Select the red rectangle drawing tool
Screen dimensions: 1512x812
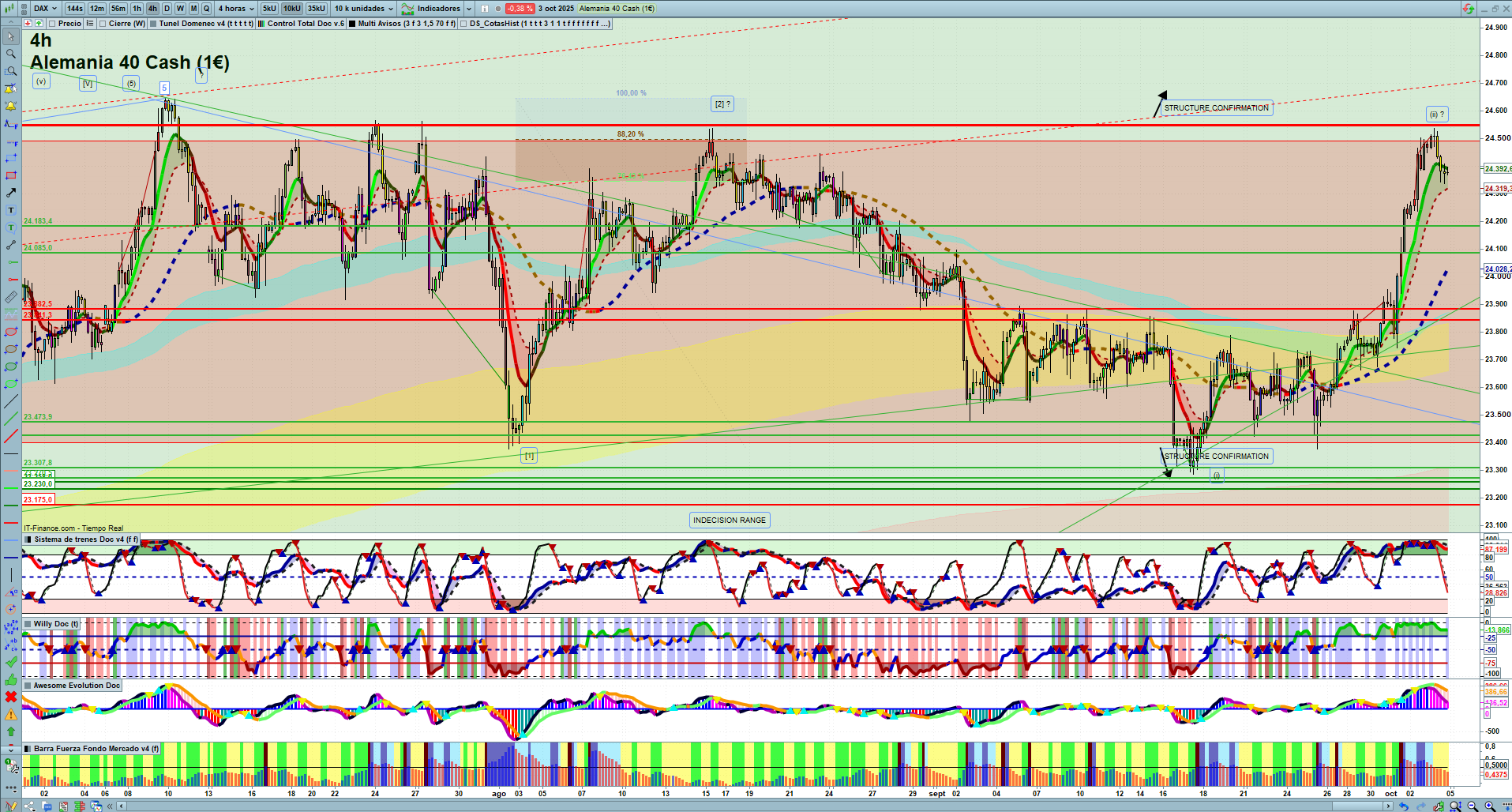[x=11, y=175]
